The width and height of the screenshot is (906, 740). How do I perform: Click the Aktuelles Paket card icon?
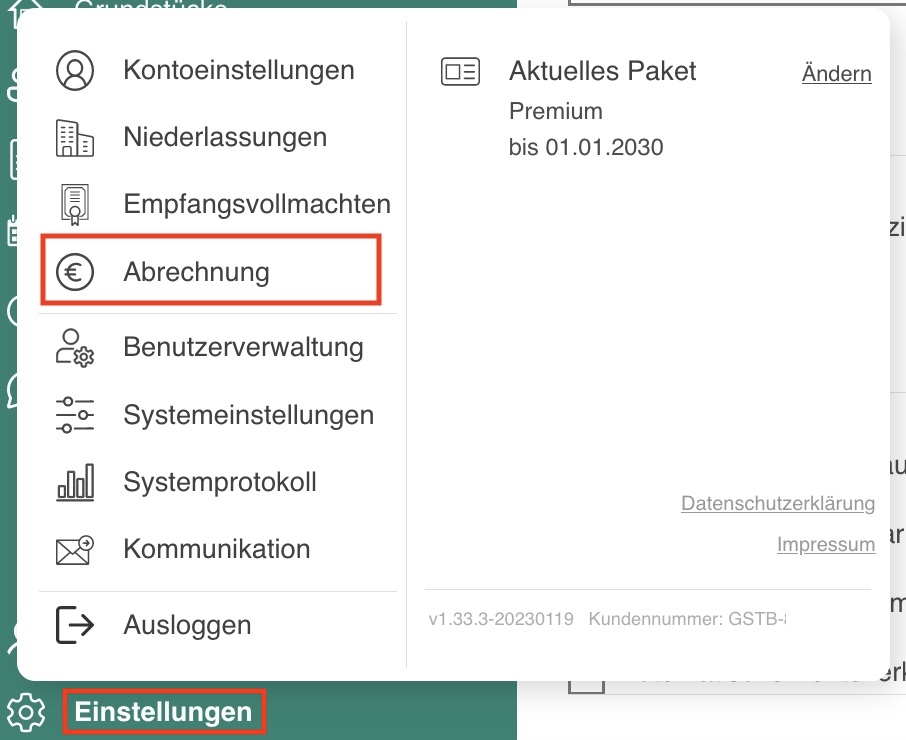point(460,72)
